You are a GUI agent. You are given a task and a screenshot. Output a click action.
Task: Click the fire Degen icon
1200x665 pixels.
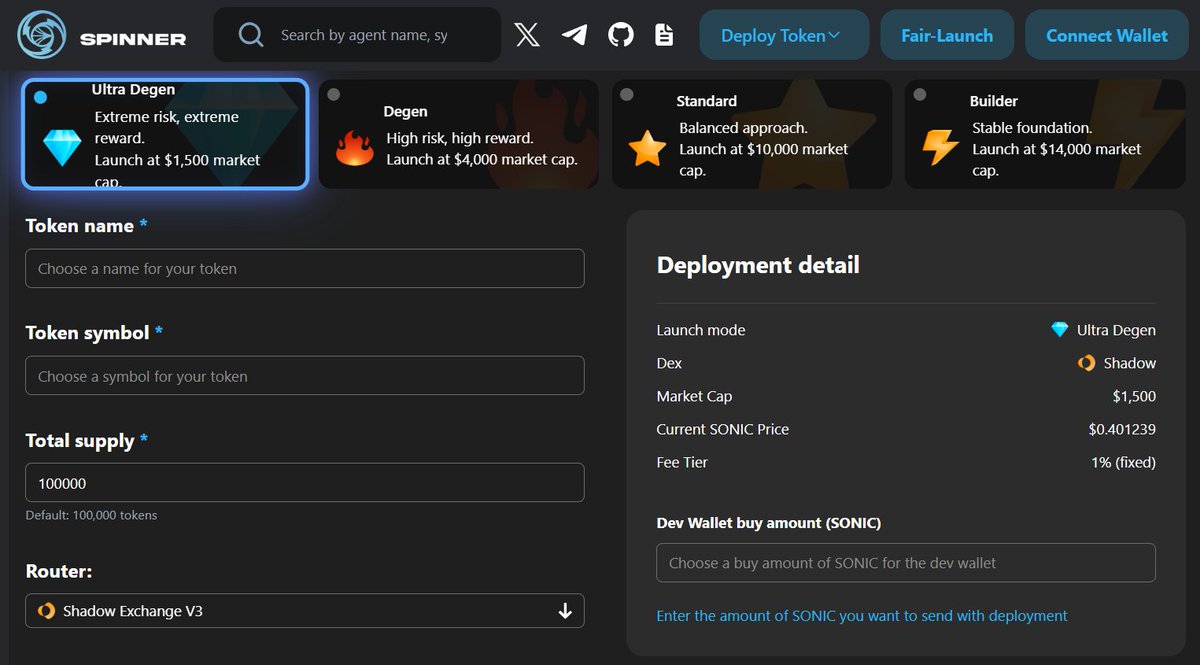pyautogui.click(x=354, y=148)
